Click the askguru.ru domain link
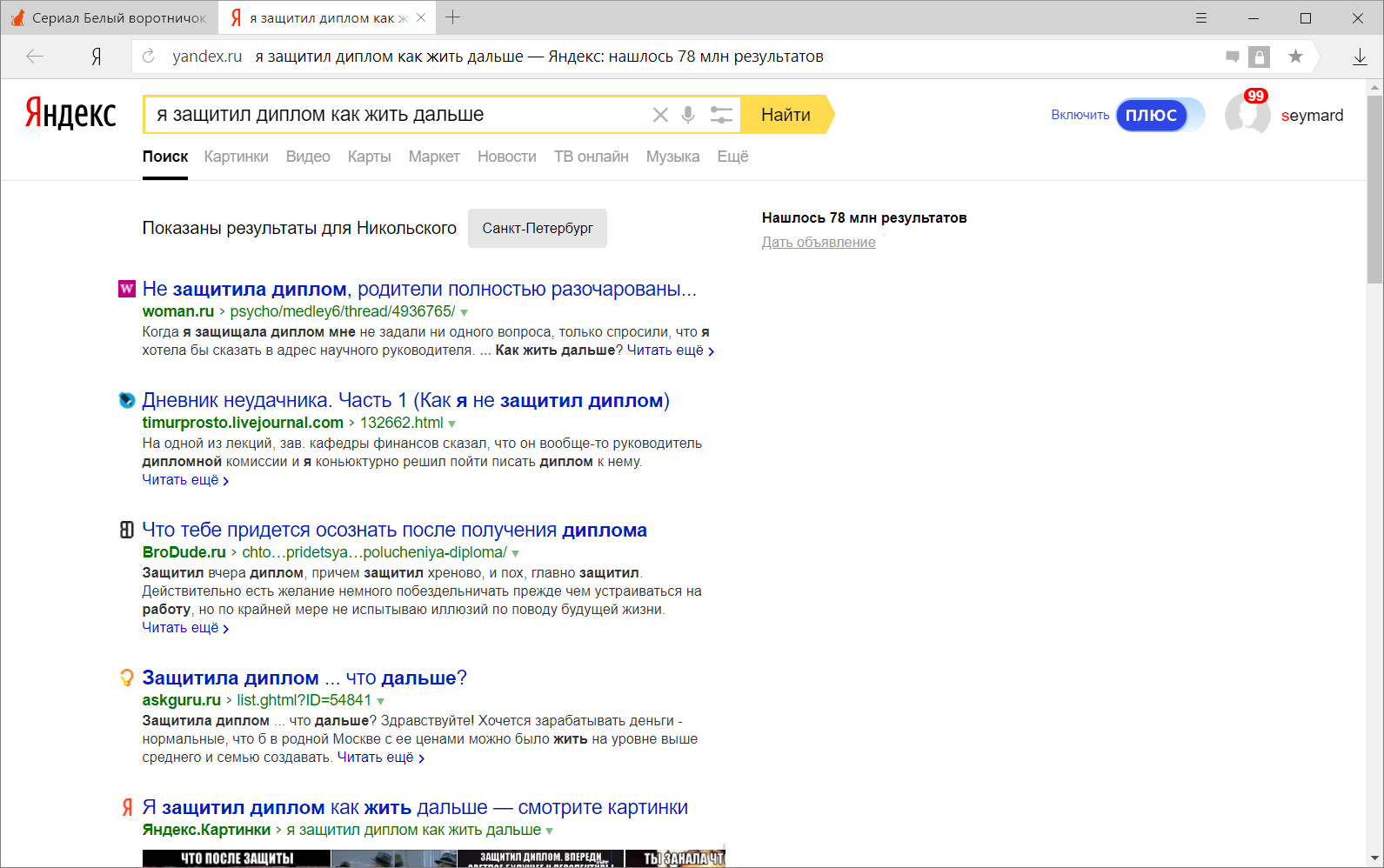Viewport: 1384px width, 868px height. point(182,700)
